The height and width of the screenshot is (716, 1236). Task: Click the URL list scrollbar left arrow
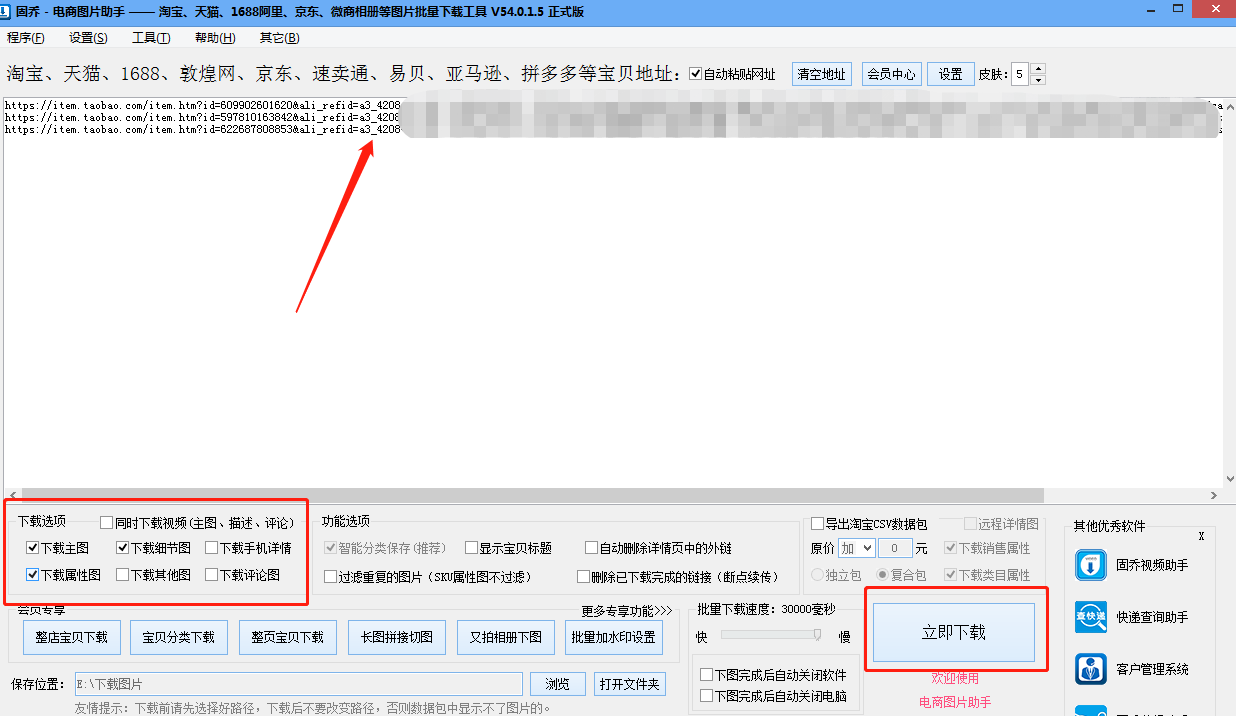pyautogui.click(x=11, y=496)
